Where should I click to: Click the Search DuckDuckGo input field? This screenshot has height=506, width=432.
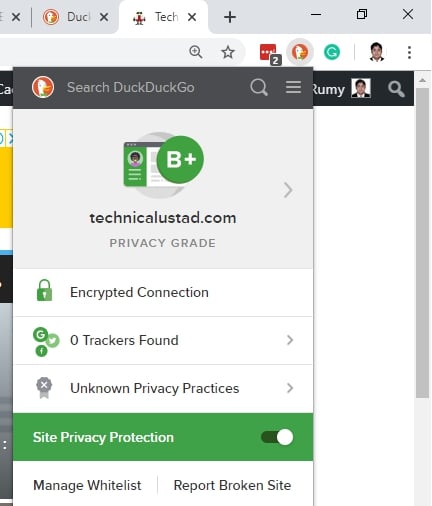[131, 87]
